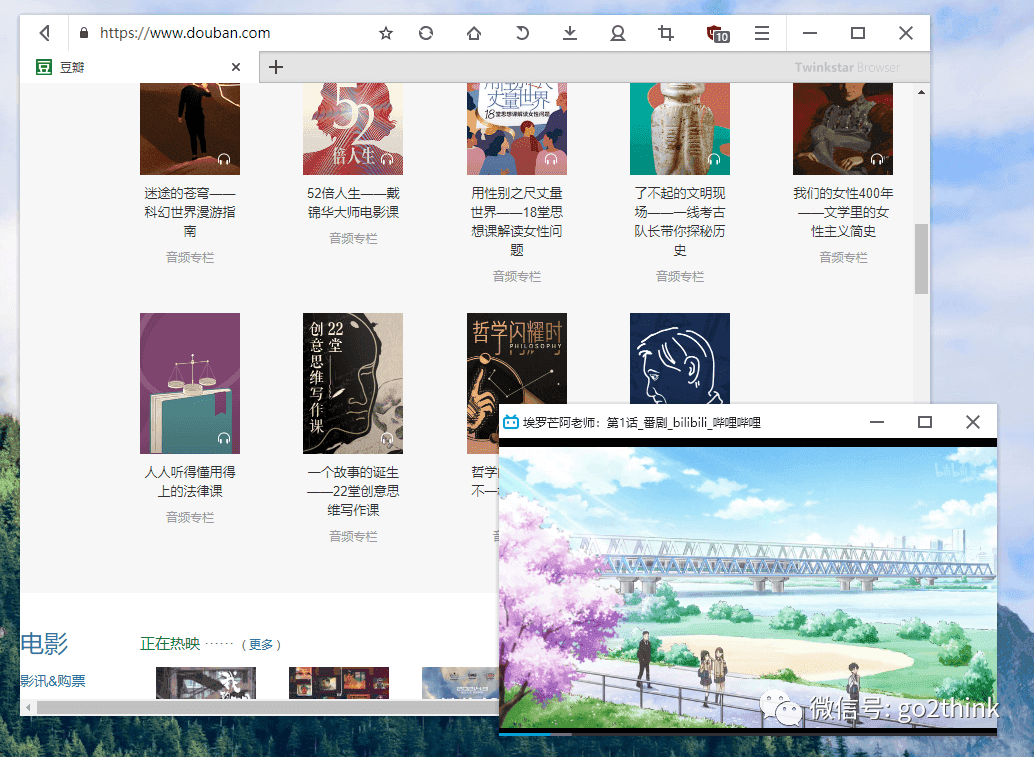This screenshot has height=757, width=1034.
Task: Click the URL https://www.douban.com field
Action: [x=185, y=33]
